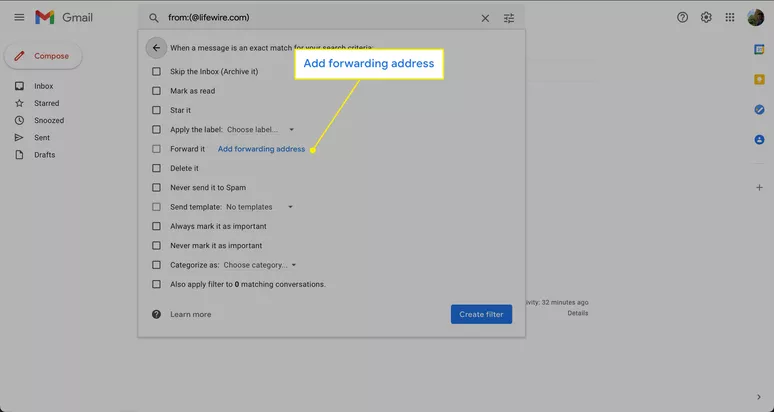Get add-ons with the plus icon
Viewport: 774px width, 412px height.
point(759,187)
